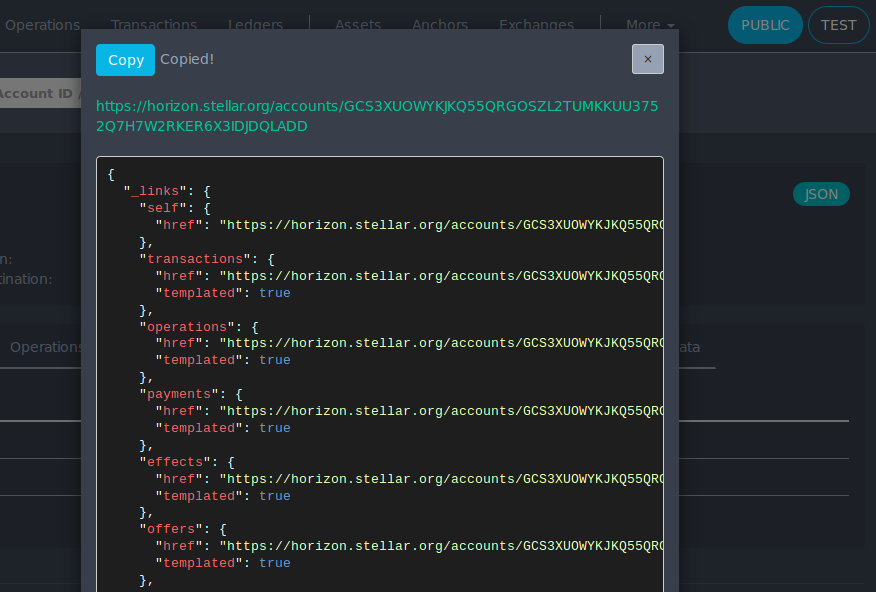Switch to the TEST network
The height and width of the screenshot is (592, 876).
838,25
